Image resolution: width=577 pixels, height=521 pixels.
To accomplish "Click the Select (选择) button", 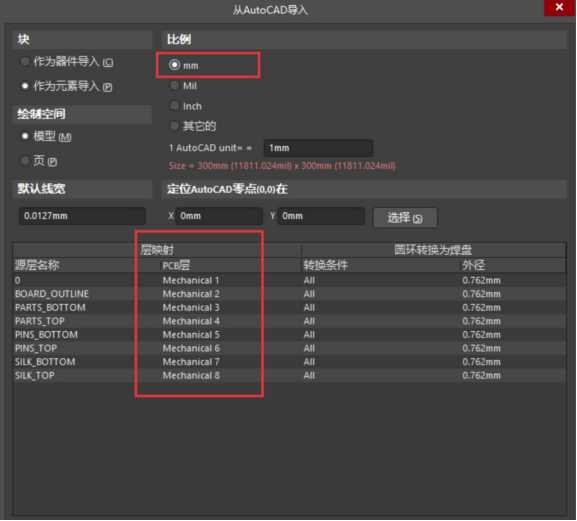I will [405, 218].
